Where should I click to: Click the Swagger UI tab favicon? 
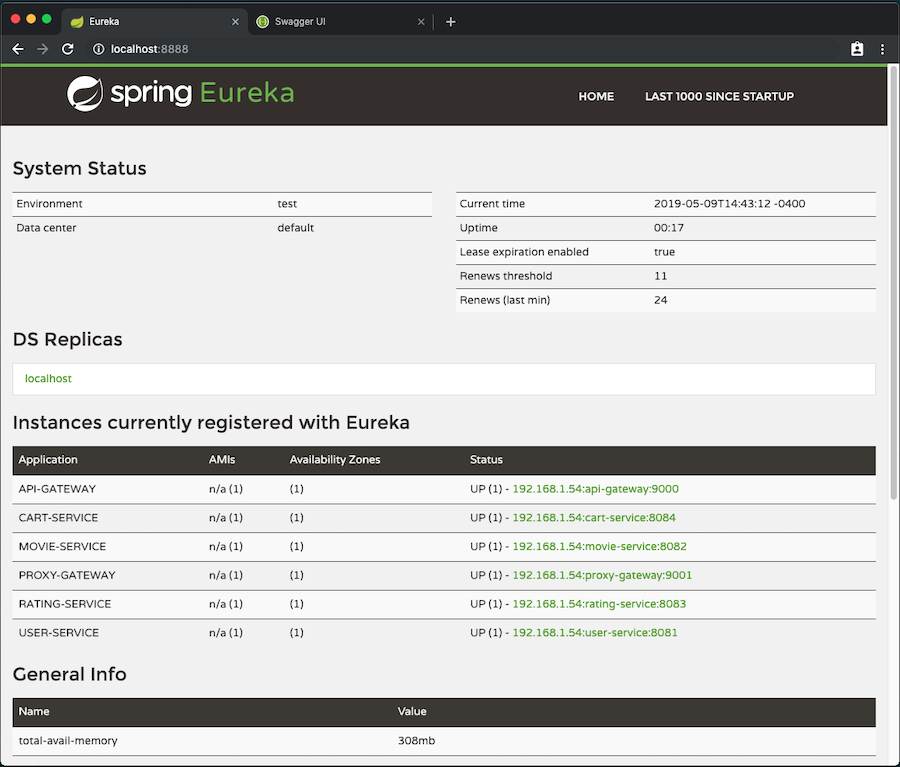coord(262,22)
